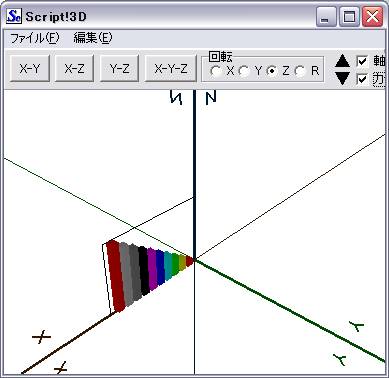Maximize the Script!3D window

coord(349,16)
